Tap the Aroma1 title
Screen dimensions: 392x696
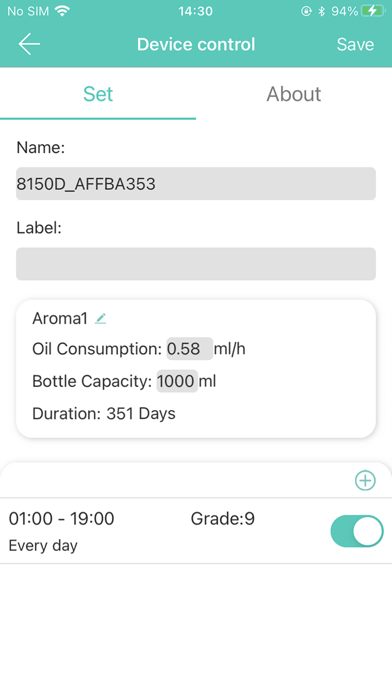pos(60,318)
